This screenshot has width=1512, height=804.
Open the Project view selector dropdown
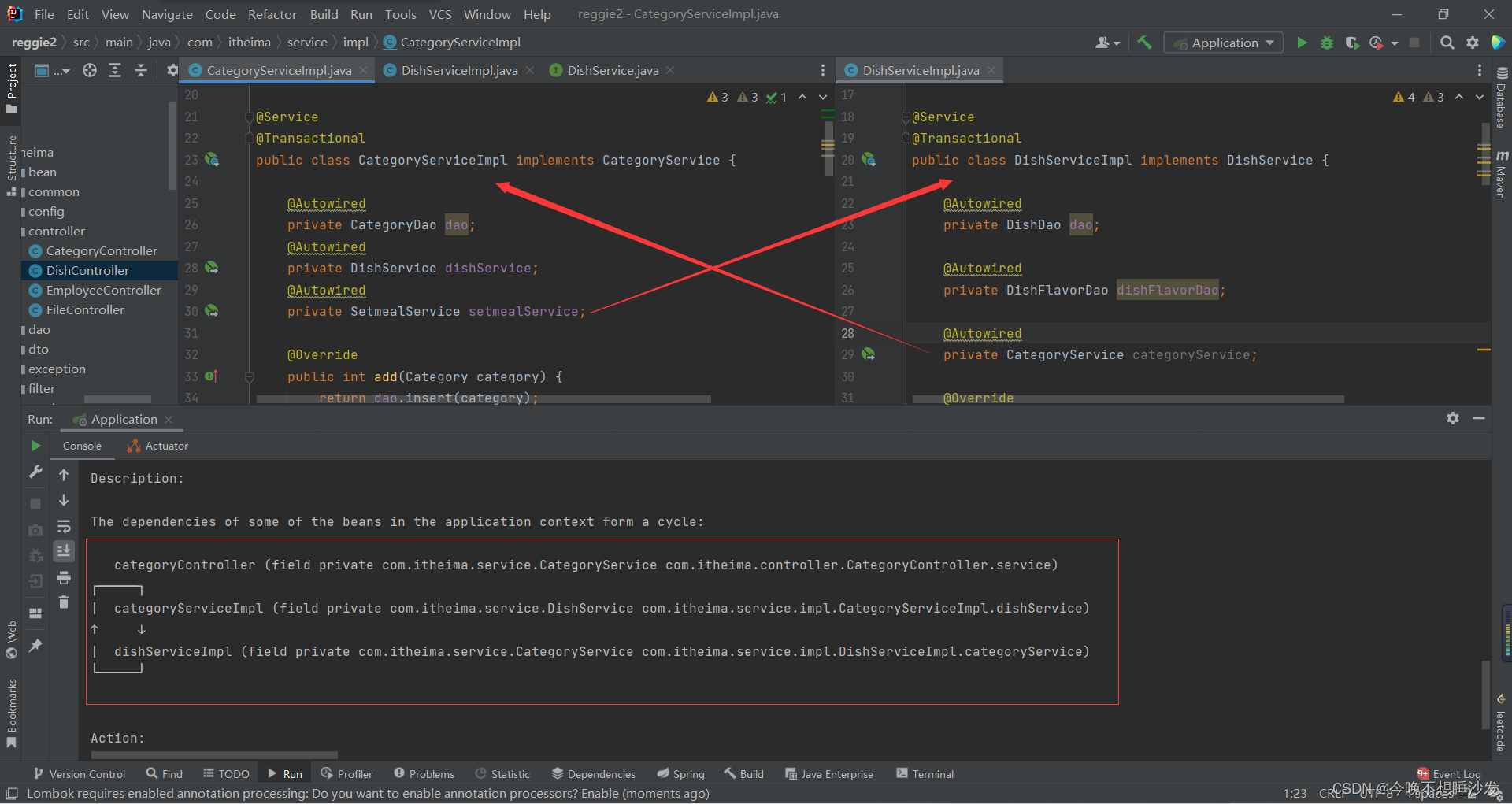point(53,70)
